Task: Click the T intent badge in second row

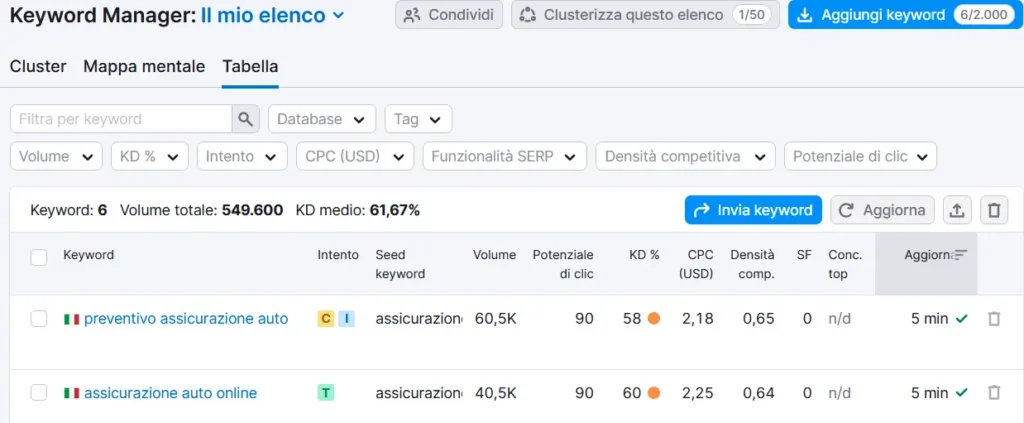Action: pos(326,393)
